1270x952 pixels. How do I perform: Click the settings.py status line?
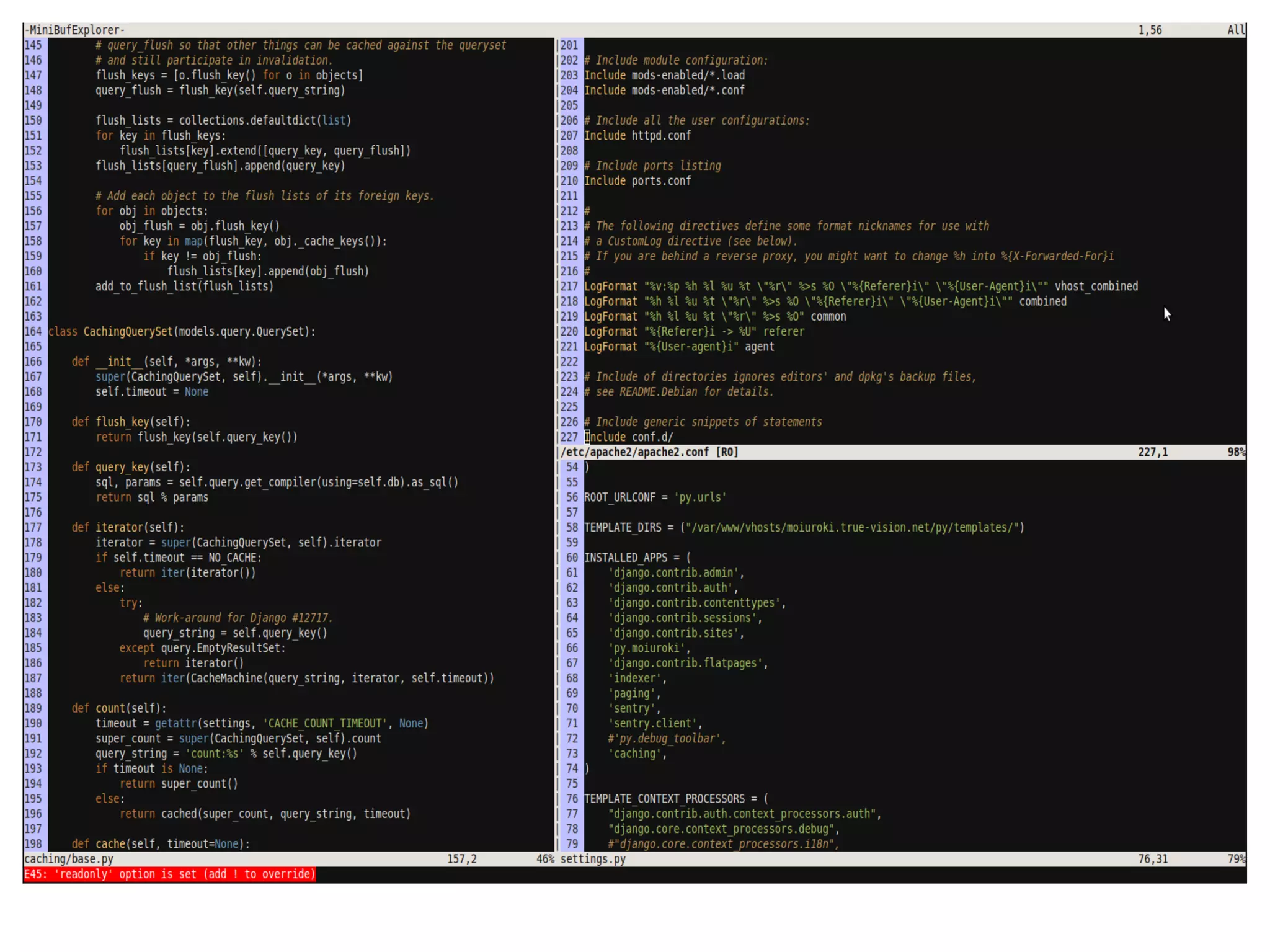[593, 859]
